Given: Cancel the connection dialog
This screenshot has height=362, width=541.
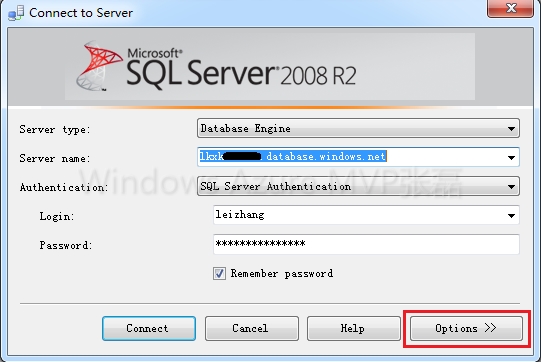Looking at the screenshot, I should pos(252,328).
